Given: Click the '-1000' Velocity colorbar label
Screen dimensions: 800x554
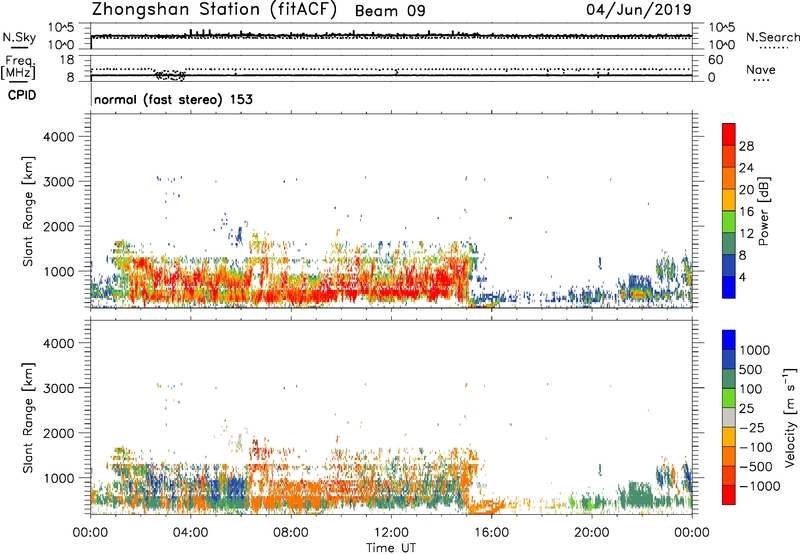Looking at the screenshot, I should (x=759, y=486).
